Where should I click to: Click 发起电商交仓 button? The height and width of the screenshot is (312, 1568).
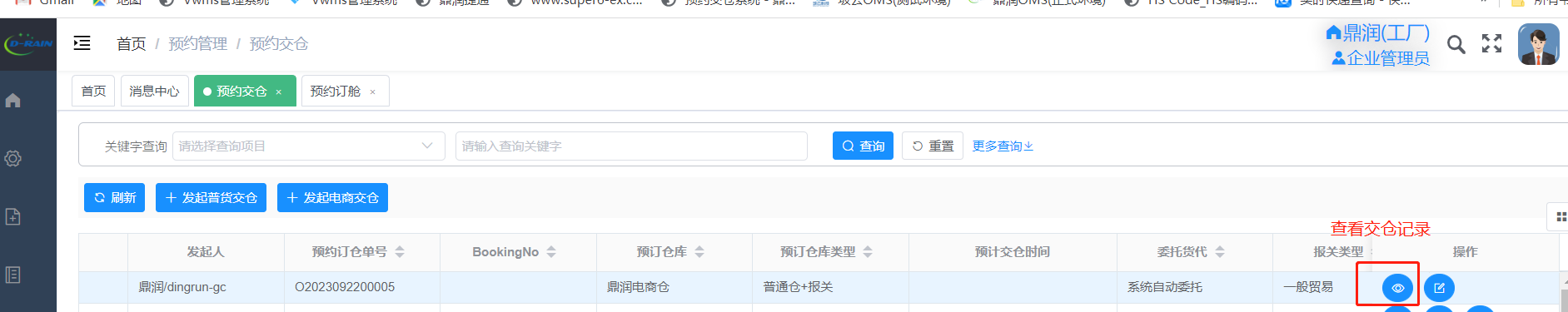click(332, 197)
